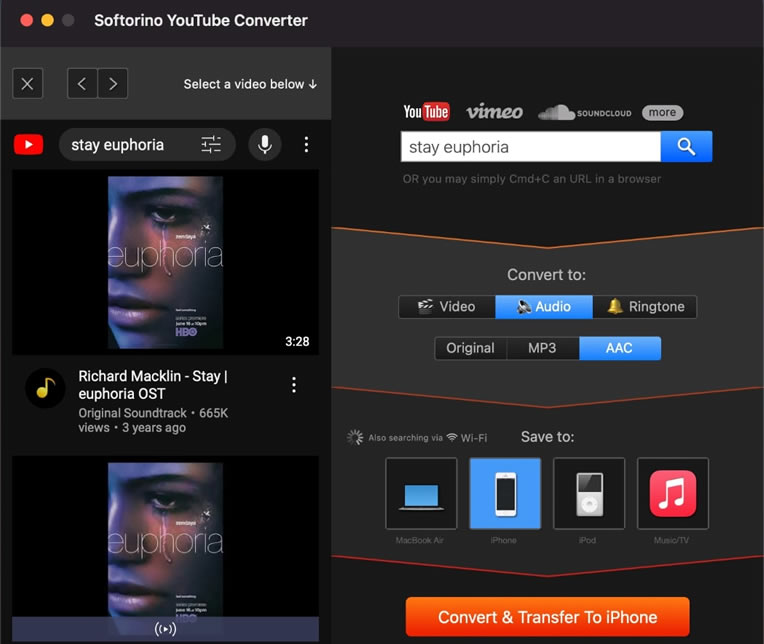Open the channel avatar with music note
764x644 pixels.
click(45, 388)
